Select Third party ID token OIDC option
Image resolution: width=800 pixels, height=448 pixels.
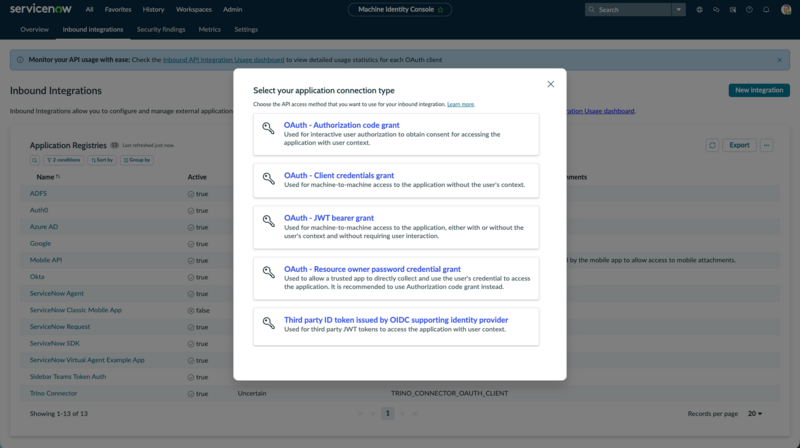point(396,327)
